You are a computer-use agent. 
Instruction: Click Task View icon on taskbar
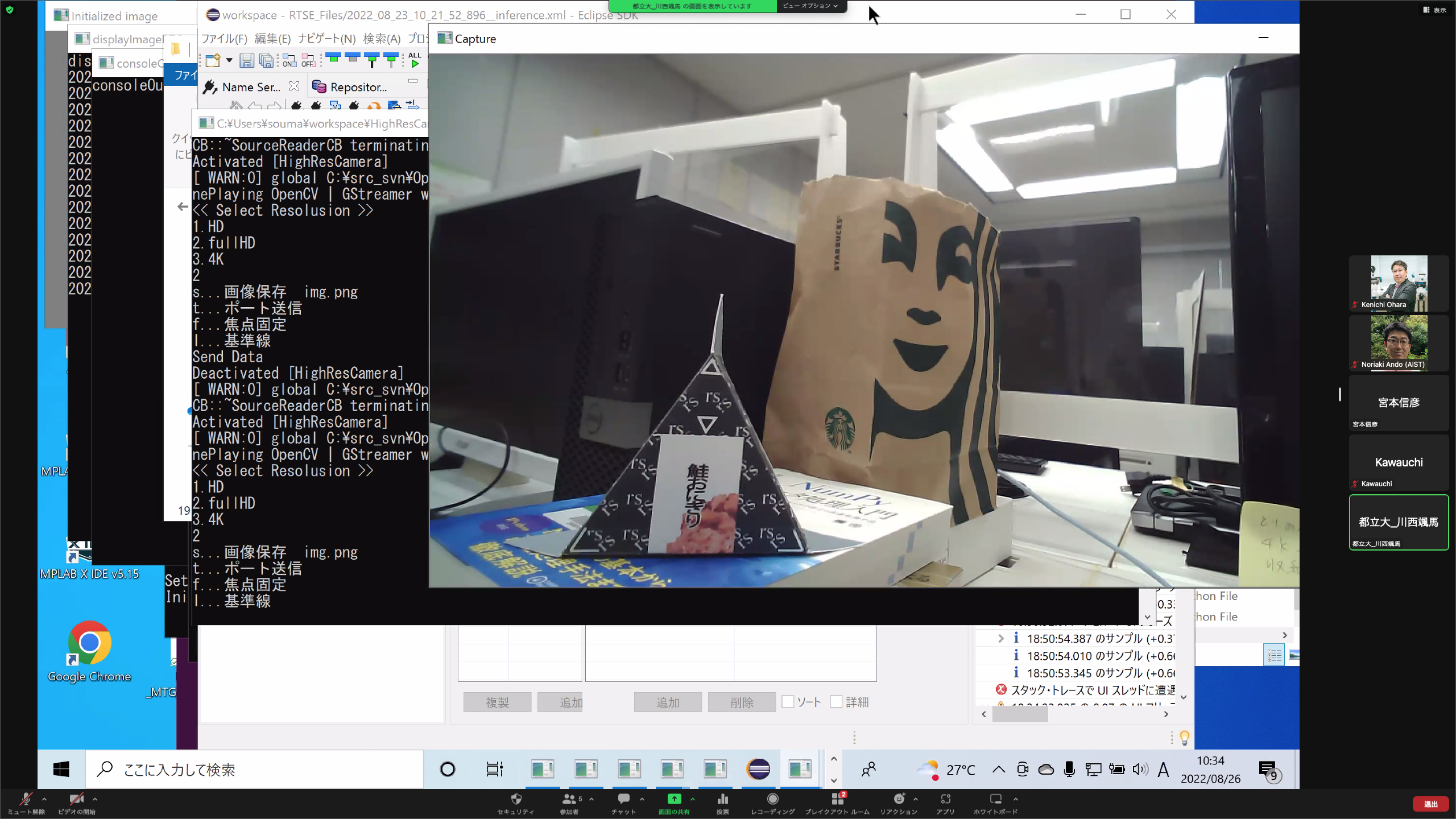494,770
